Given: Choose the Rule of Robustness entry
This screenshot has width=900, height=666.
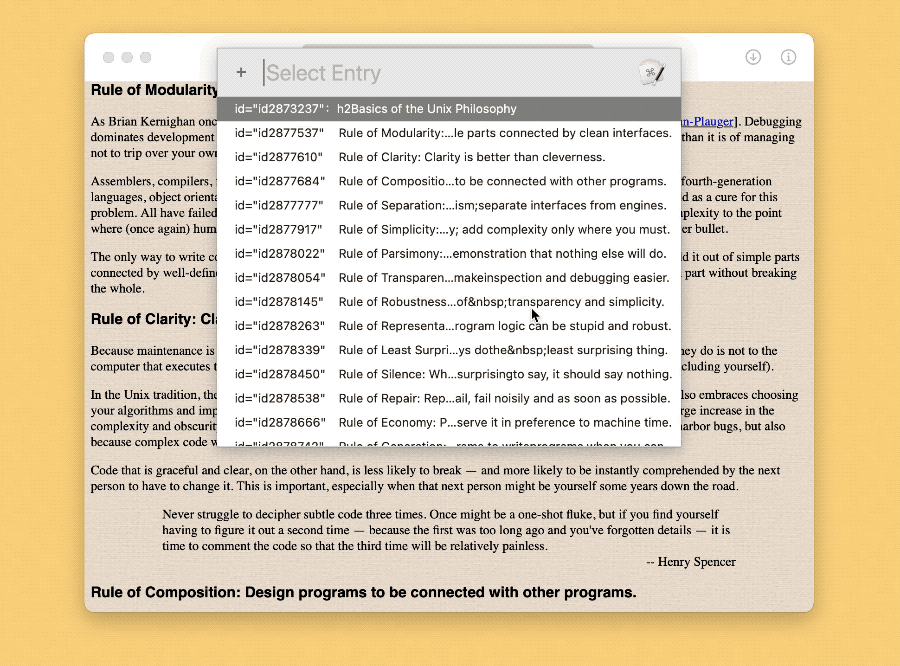Looking at the screenshot, I should (449, 302).
